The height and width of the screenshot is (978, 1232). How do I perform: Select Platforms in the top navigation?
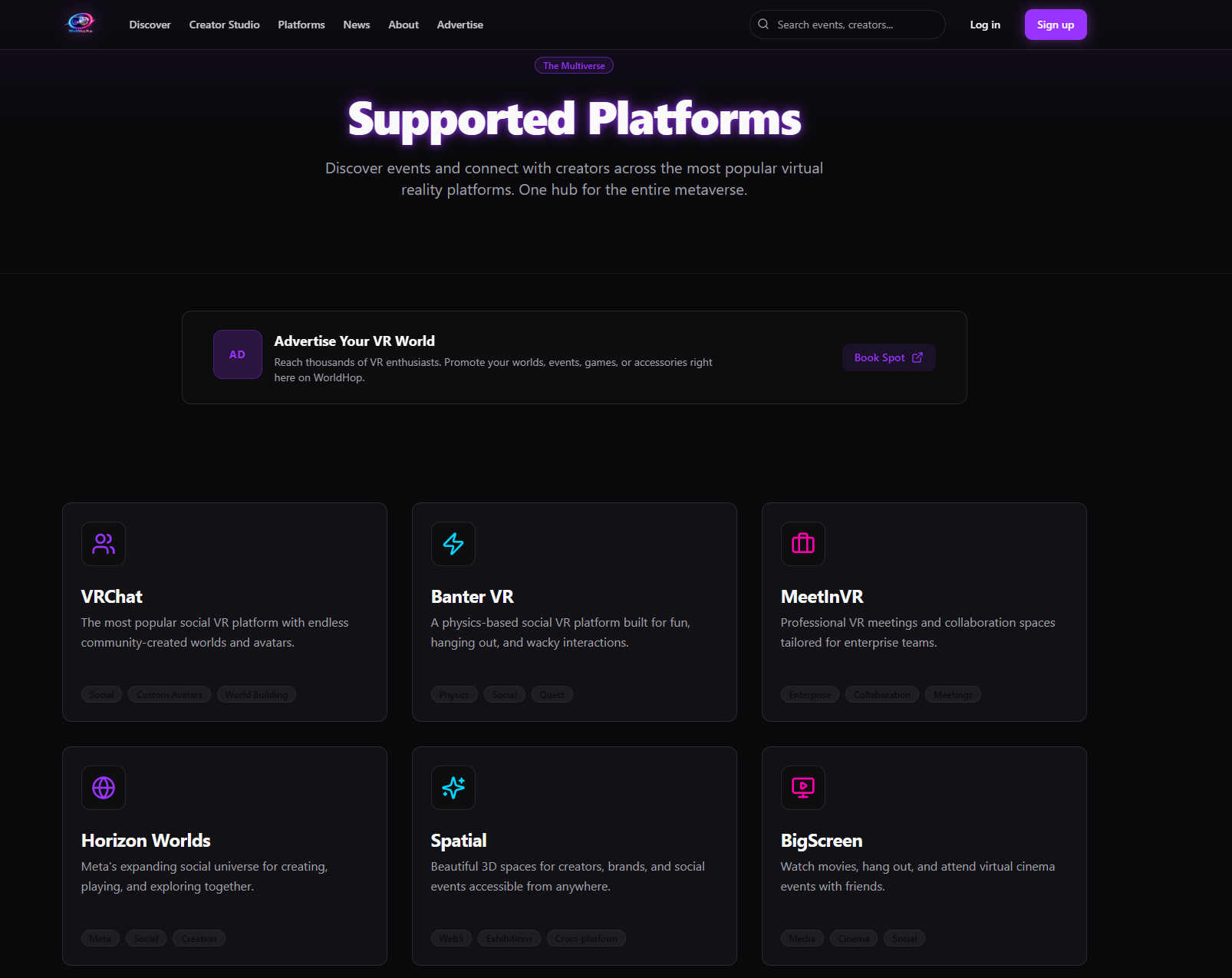pyautogui.click(x=301, y=25)
